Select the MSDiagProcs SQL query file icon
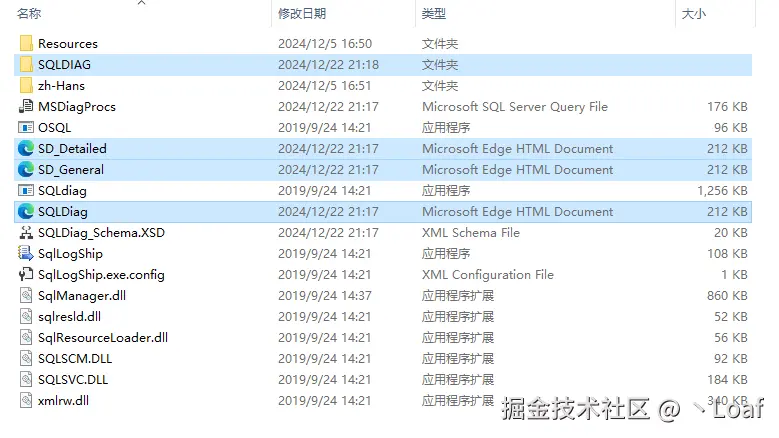The height and width of the screenshot is (438, 779). coord(26,106)
